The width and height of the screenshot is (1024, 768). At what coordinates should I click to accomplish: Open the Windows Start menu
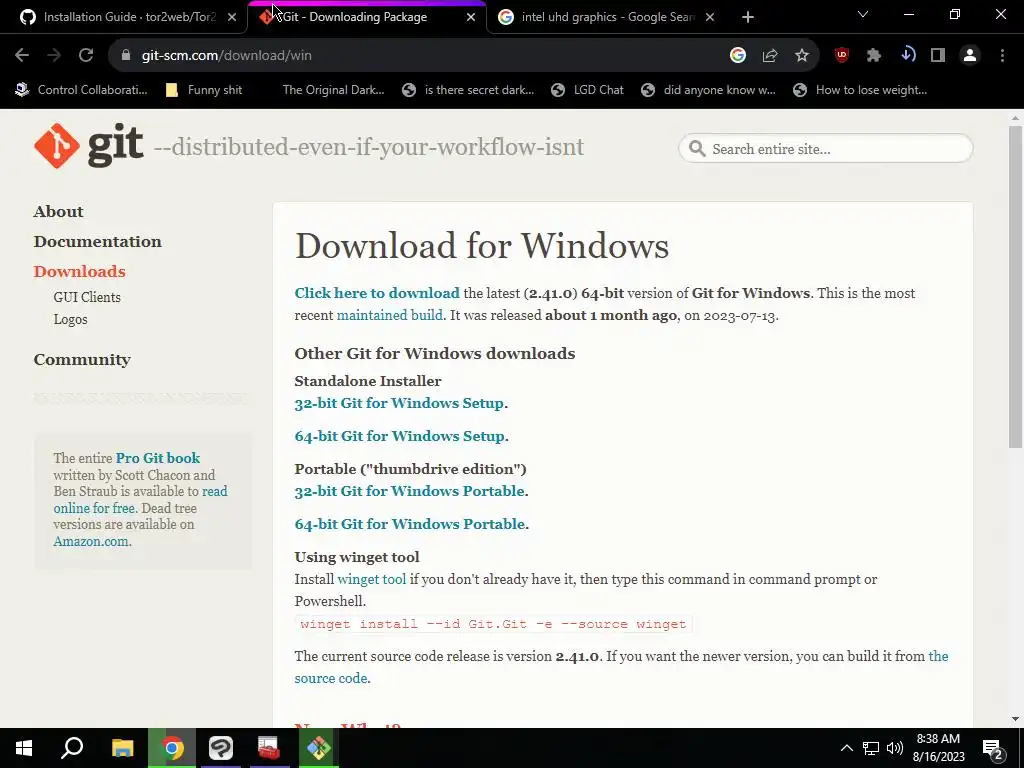[24, 748]
